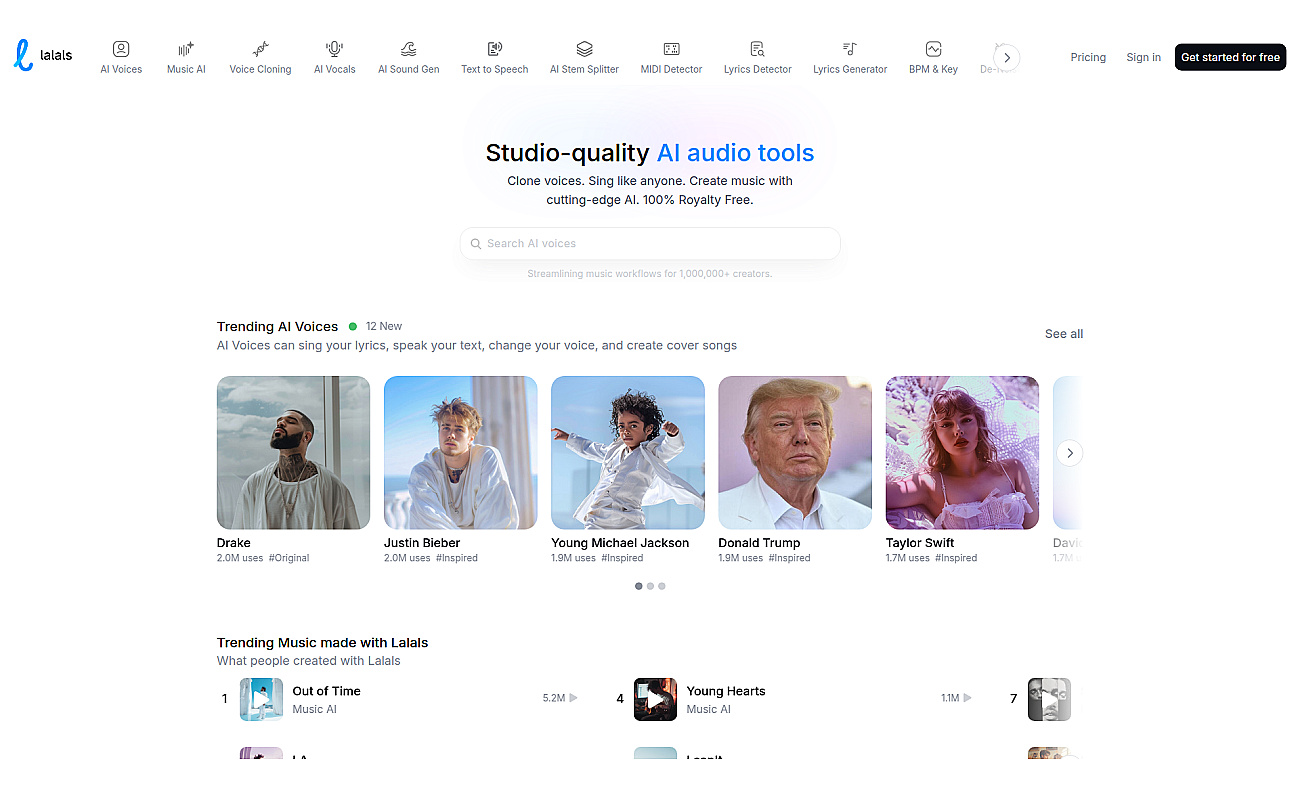Select the BPM & Key tool
Viewport: 1300px width, 788px height.
coord(933,57)
